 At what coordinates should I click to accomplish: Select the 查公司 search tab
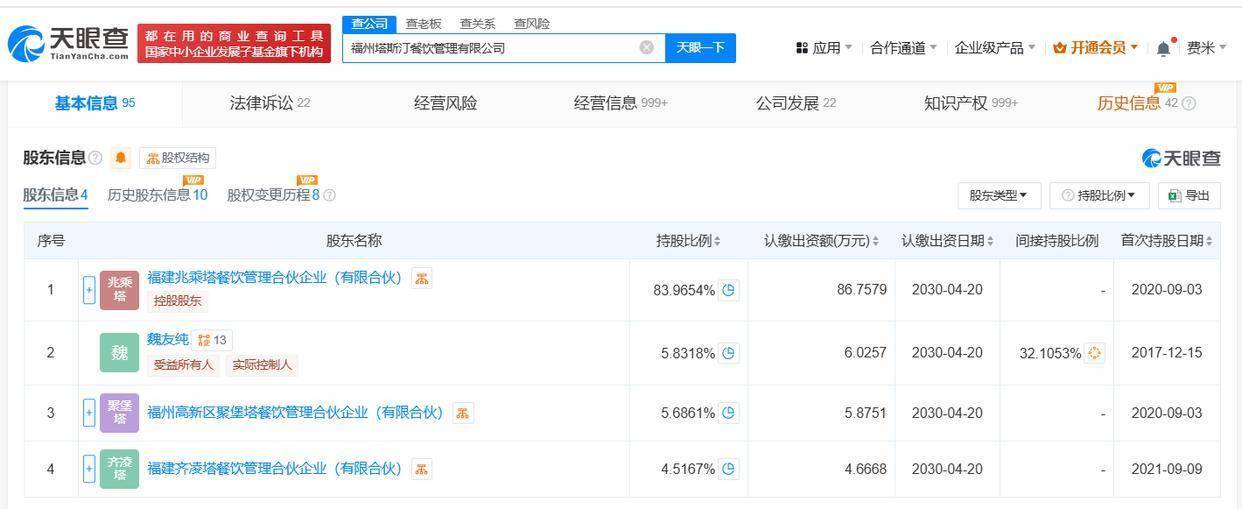tap(369, 24)
